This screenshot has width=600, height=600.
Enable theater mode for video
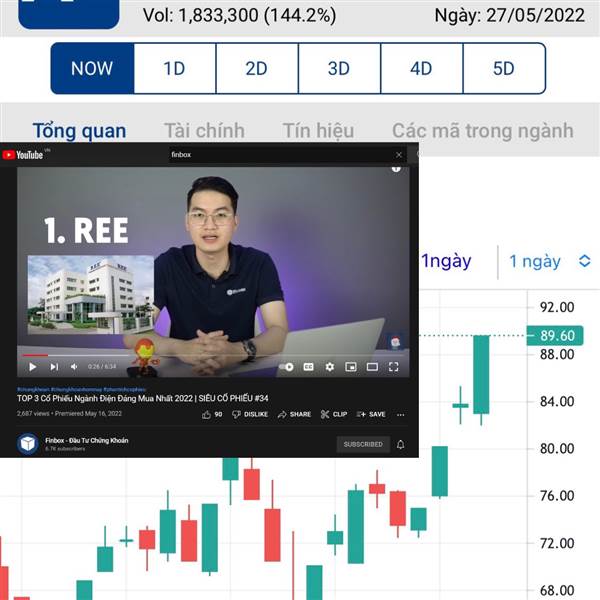point(372,367)
